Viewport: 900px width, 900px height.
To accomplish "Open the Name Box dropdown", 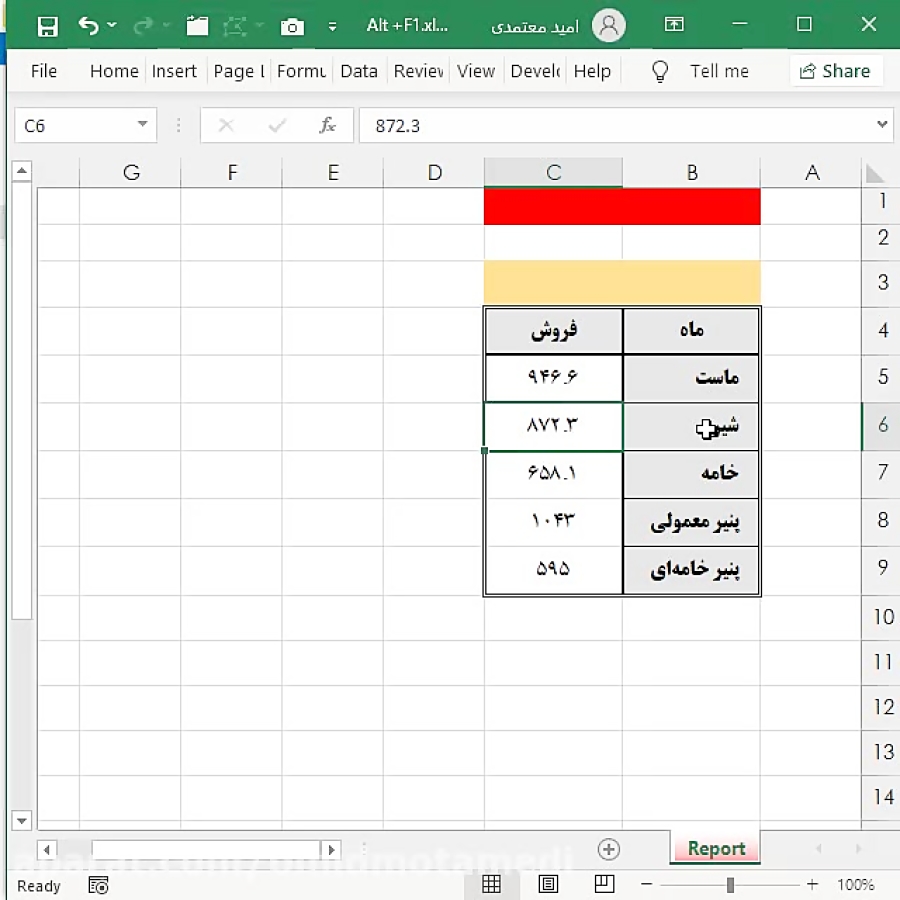I will [142, 125].
